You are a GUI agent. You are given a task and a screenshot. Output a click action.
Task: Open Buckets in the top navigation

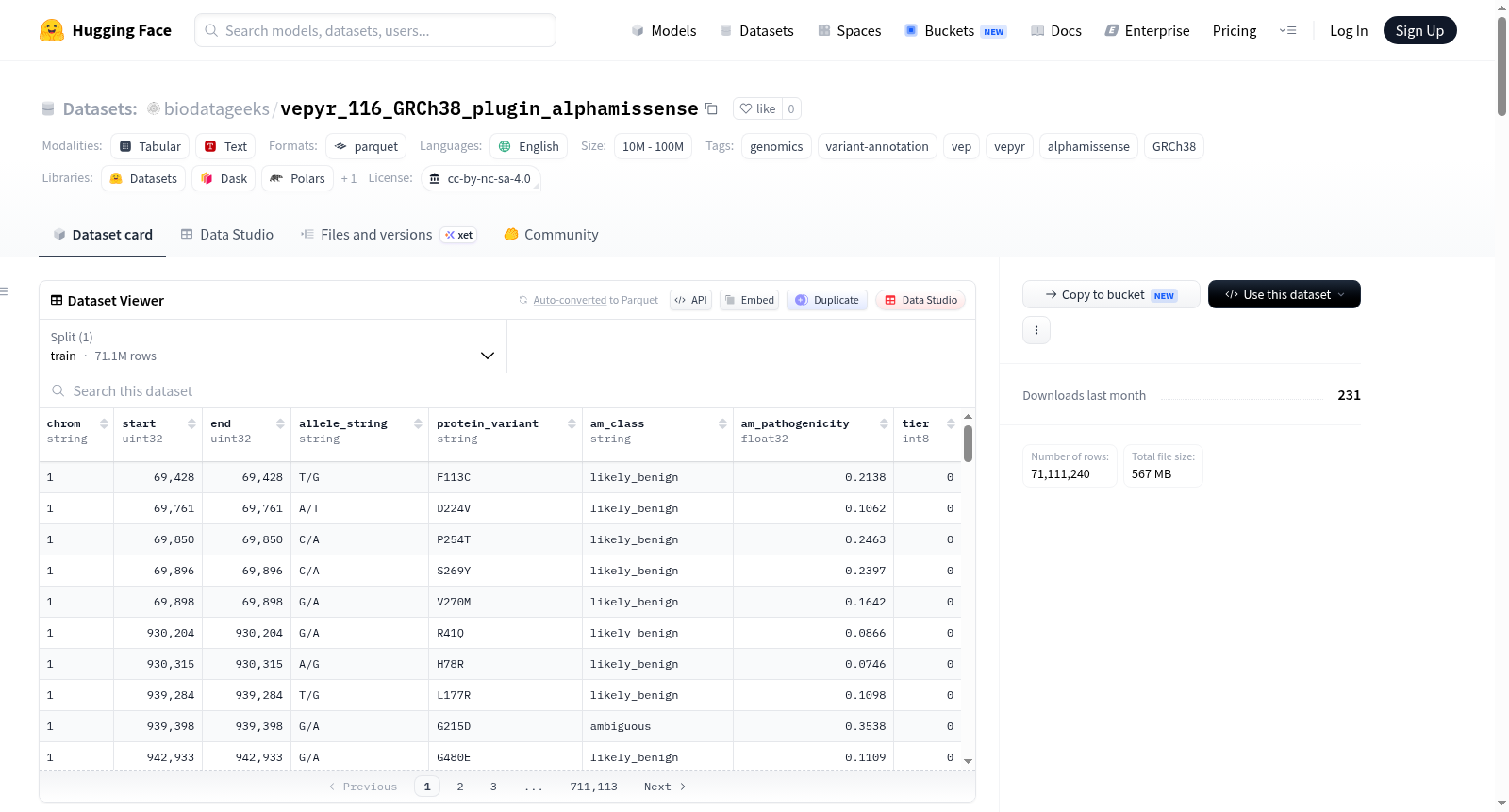point(954,30)
